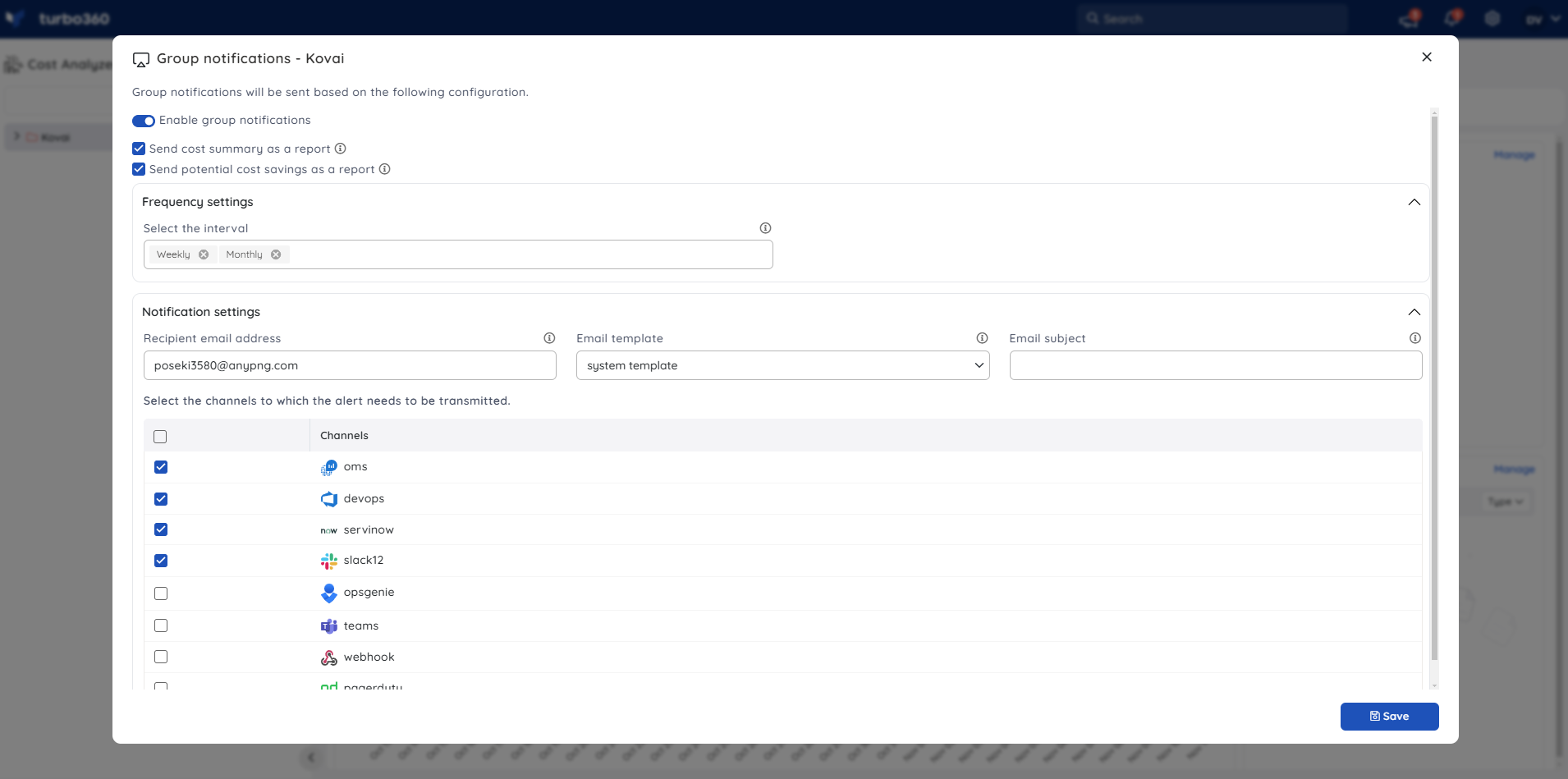Click the upper Manage link in the background
This screenshot has height=779, width=1568.
click(x=1514, y=155)
